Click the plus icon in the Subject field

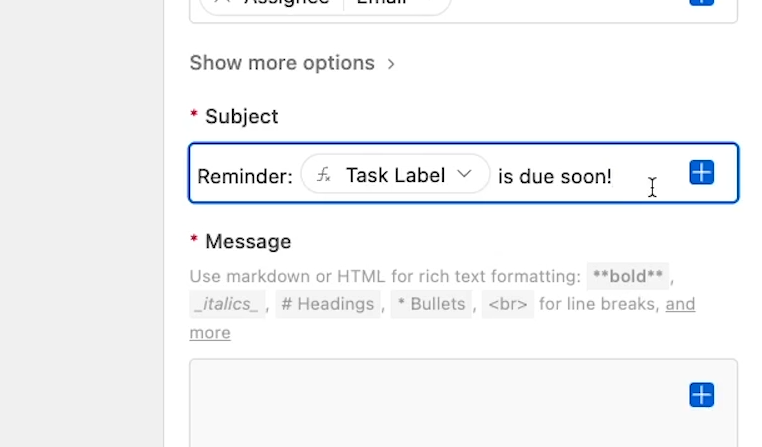pyautogui.click(x=701, y=172)
